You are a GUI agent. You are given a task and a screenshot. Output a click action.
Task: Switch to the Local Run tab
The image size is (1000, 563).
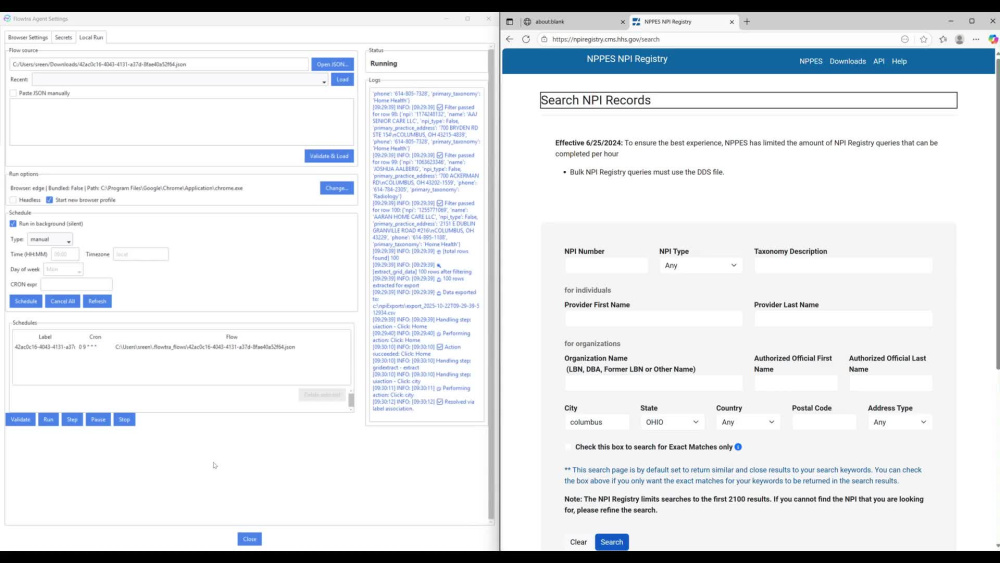(91, 38)
